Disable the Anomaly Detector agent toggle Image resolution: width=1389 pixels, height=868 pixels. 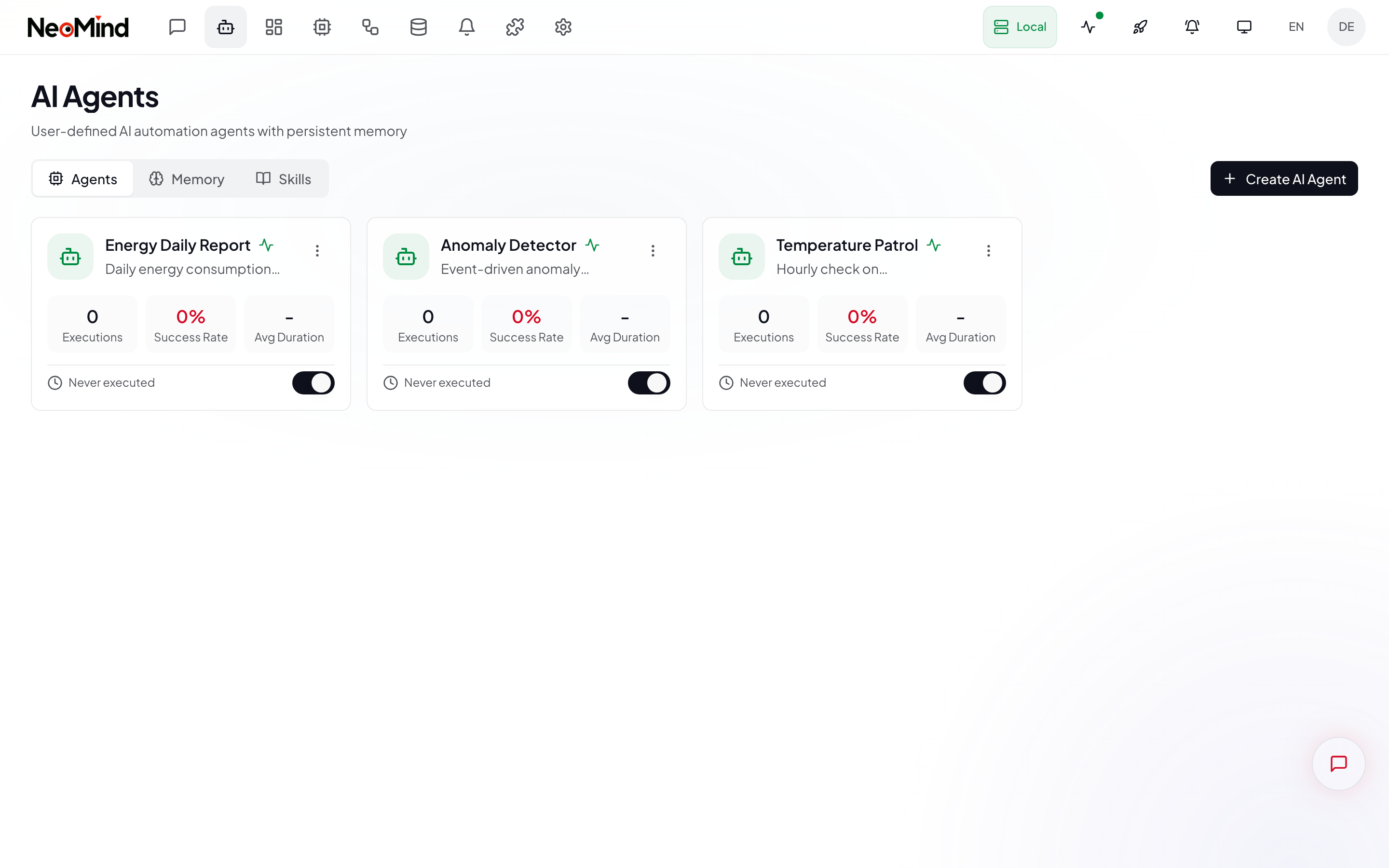649,383
